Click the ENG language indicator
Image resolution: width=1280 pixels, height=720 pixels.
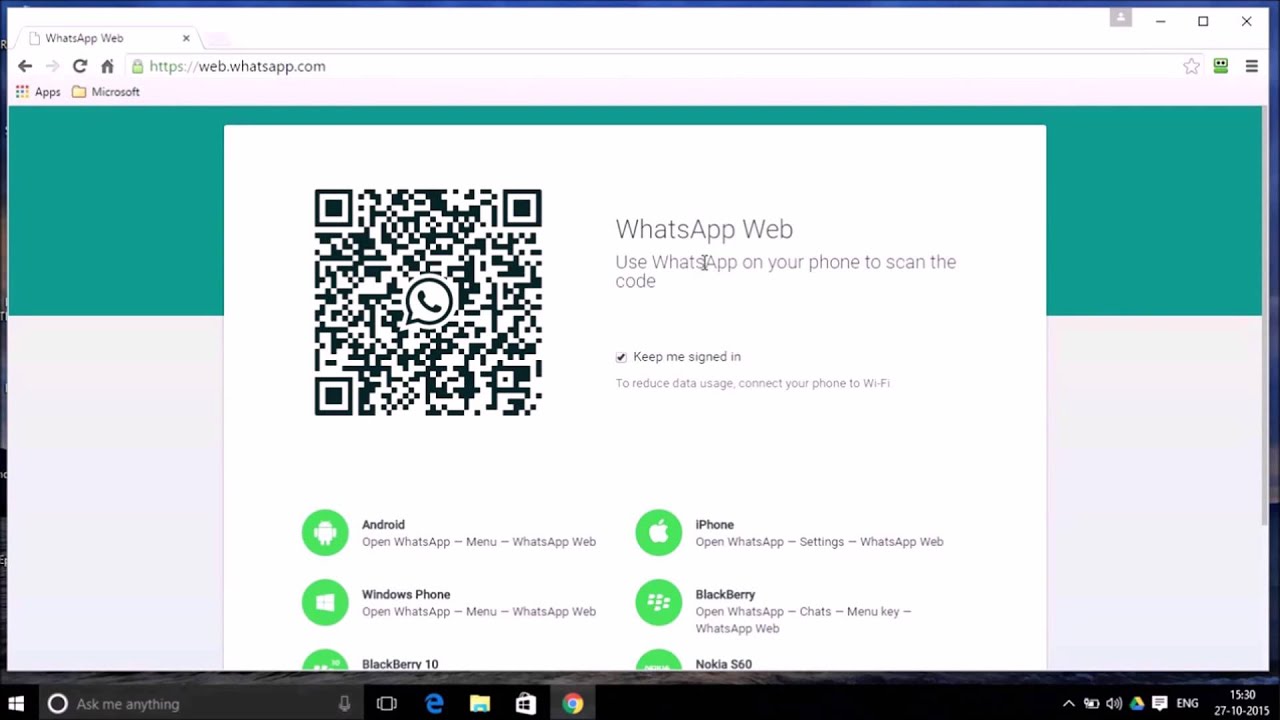point(1187,704)
